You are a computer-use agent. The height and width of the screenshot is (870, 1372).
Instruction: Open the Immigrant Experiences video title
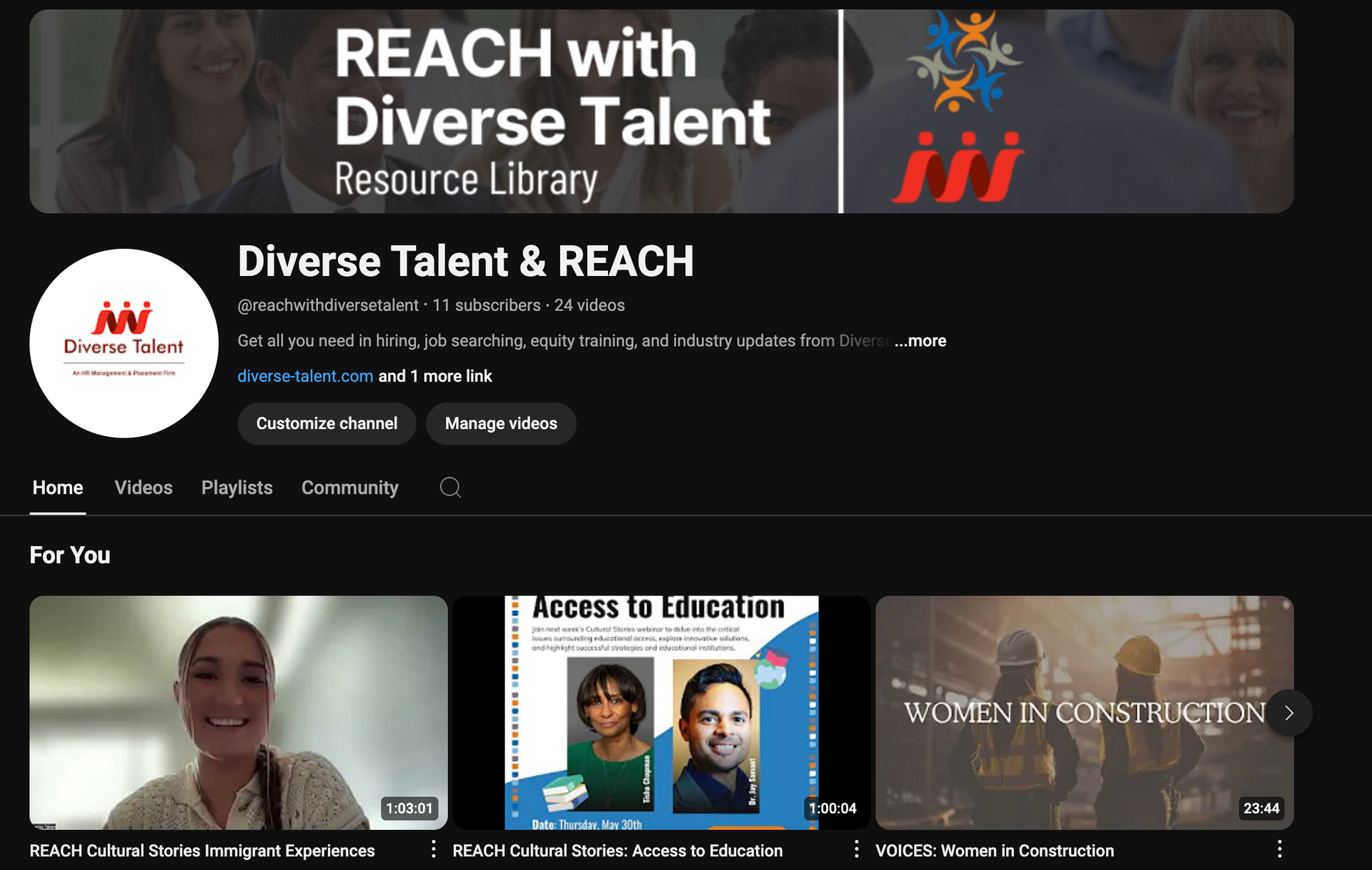tap(202, 851)
